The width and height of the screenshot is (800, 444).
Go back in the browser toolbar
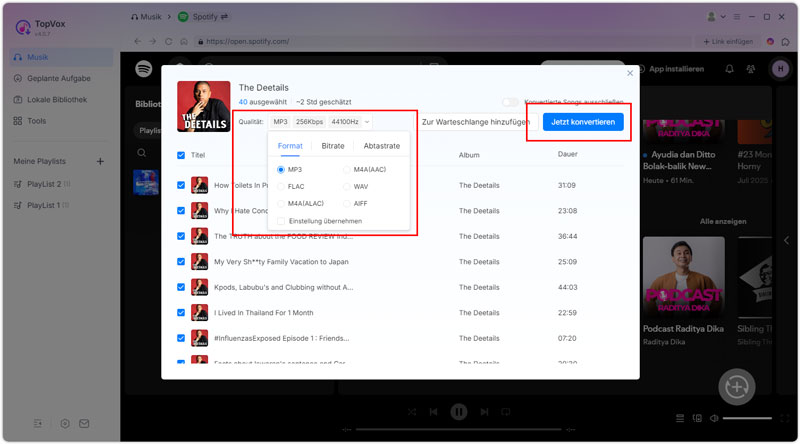[x=137, y=41]
